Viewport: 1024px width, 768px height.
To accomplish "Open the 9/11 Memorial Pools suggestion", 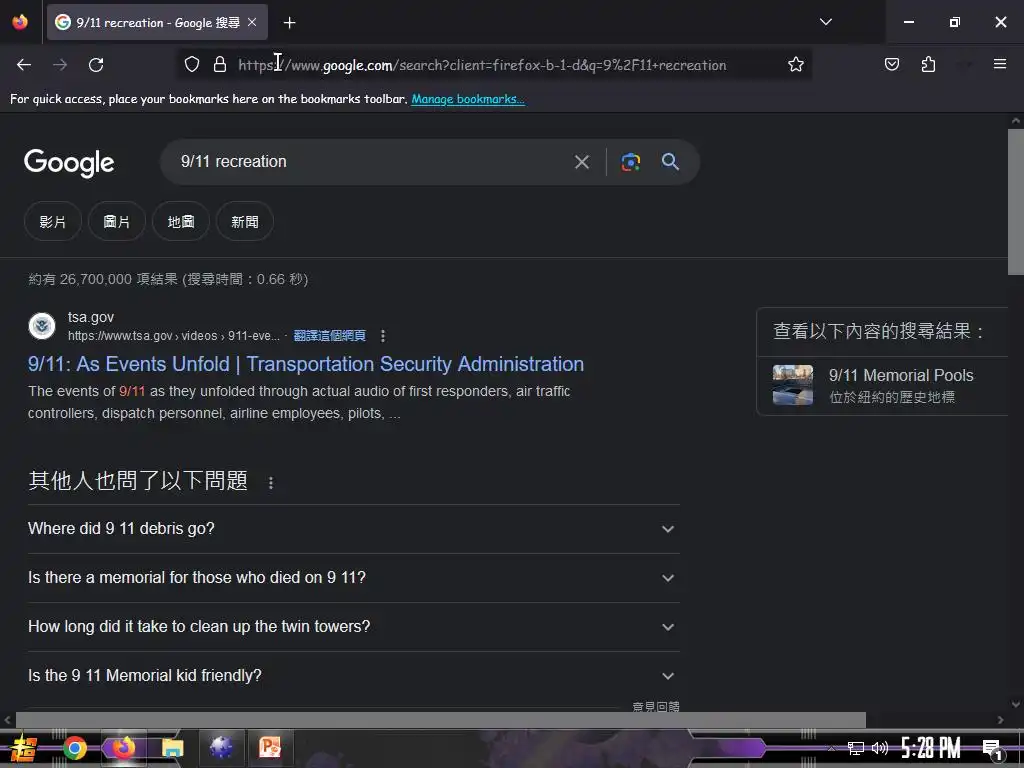I will tap(882, 385).
